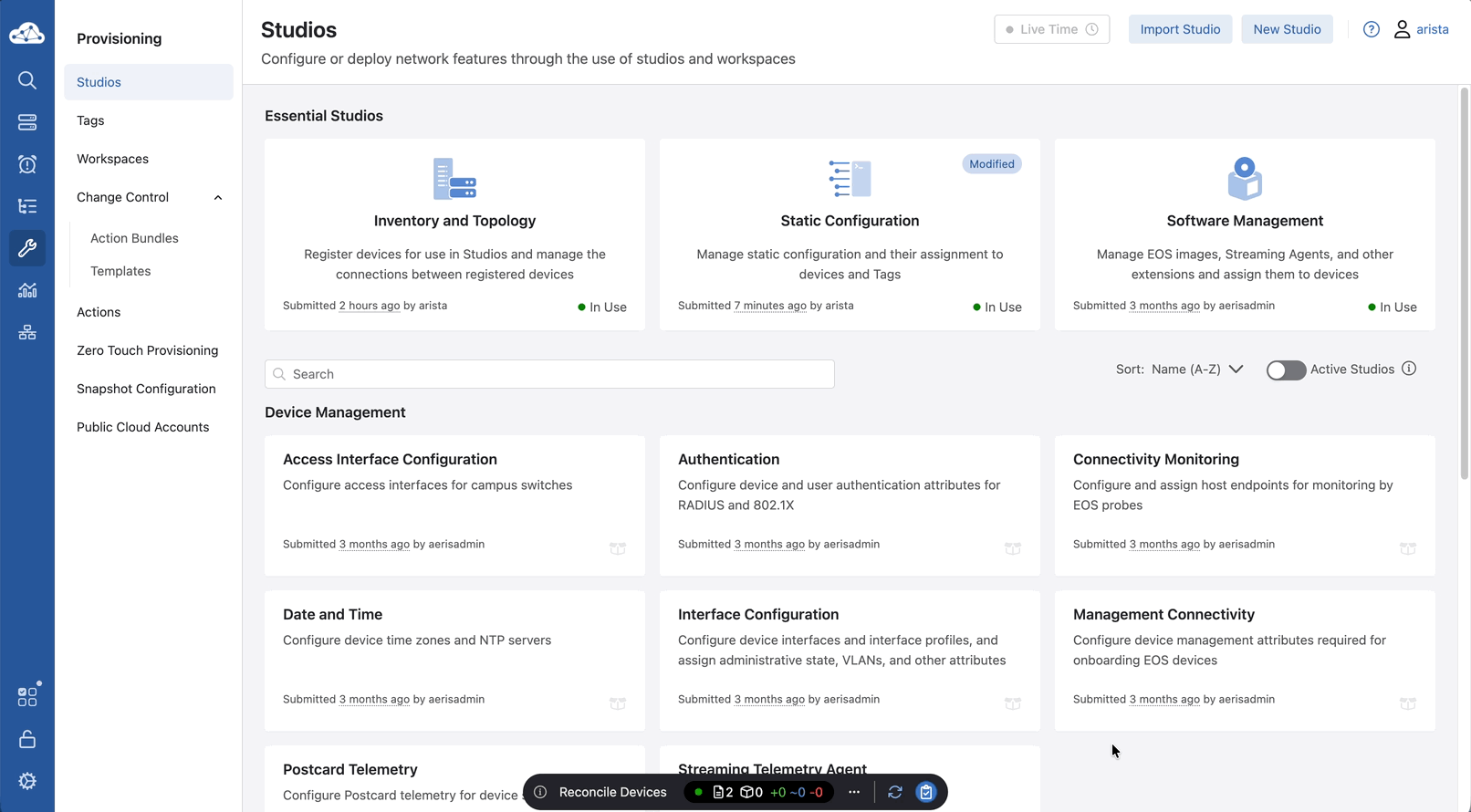Click the studios Search field
This screenshot has width=1471, height=812.
pyautogui.click(x=549, y=374)
